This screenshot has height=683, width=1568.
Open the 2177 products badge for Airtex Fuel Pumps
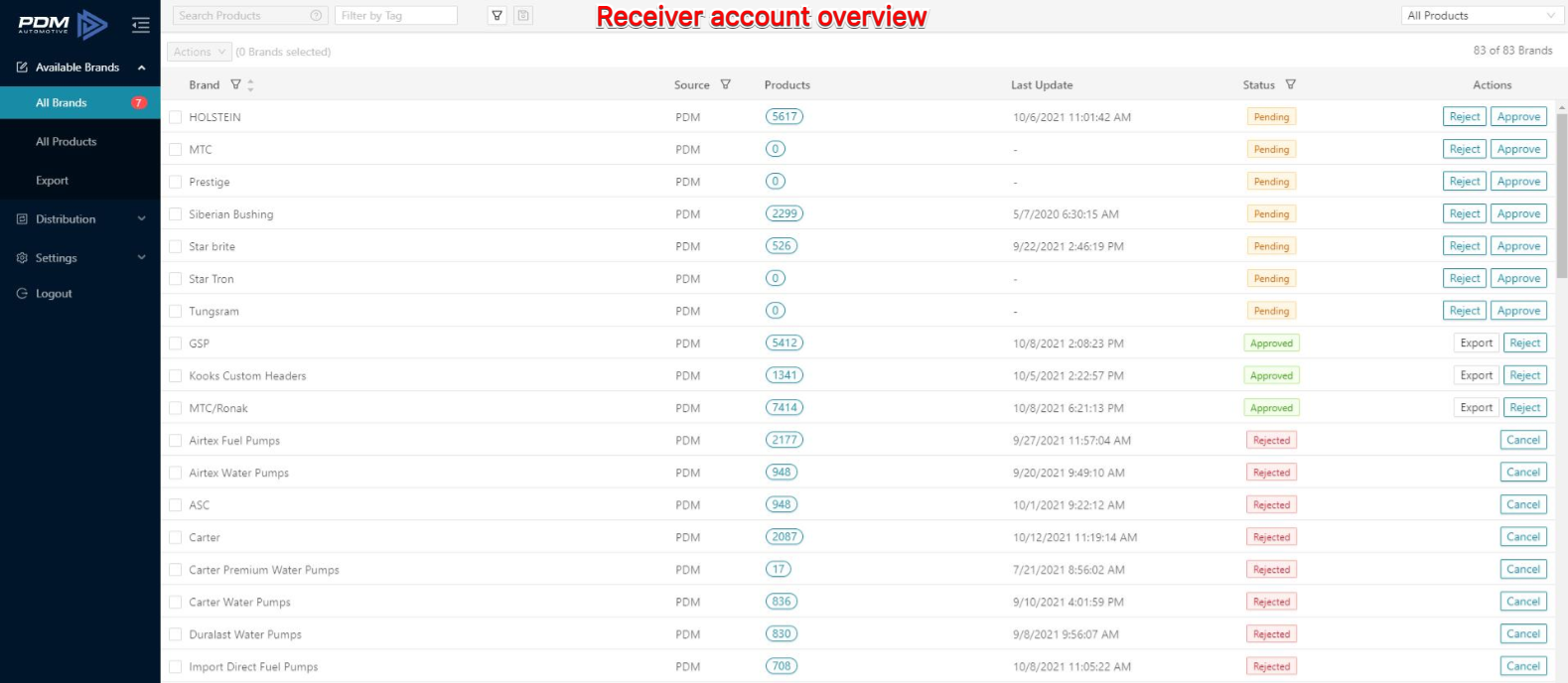pos(784,440)
